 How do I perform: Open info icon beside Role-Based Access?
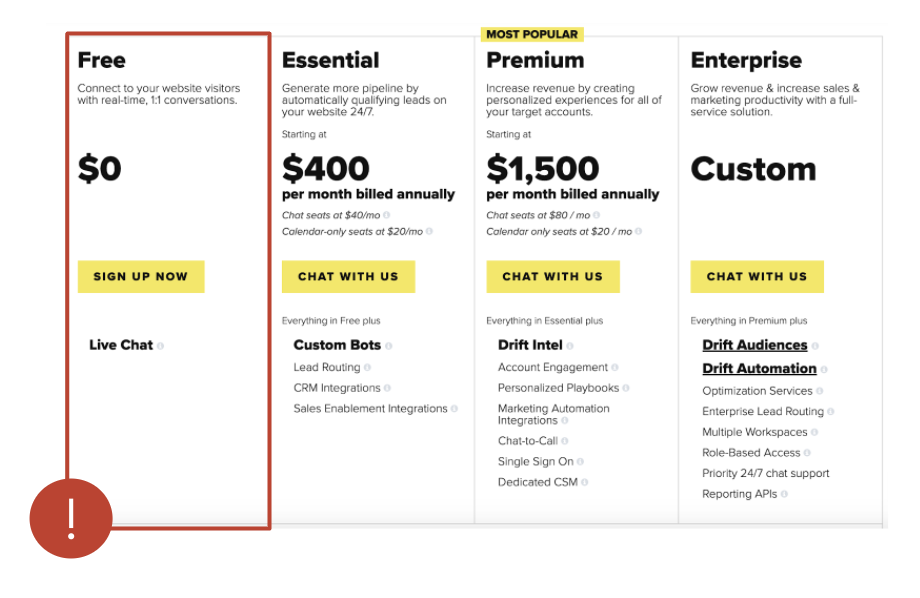pyautogui.click(x=807, y=453)
